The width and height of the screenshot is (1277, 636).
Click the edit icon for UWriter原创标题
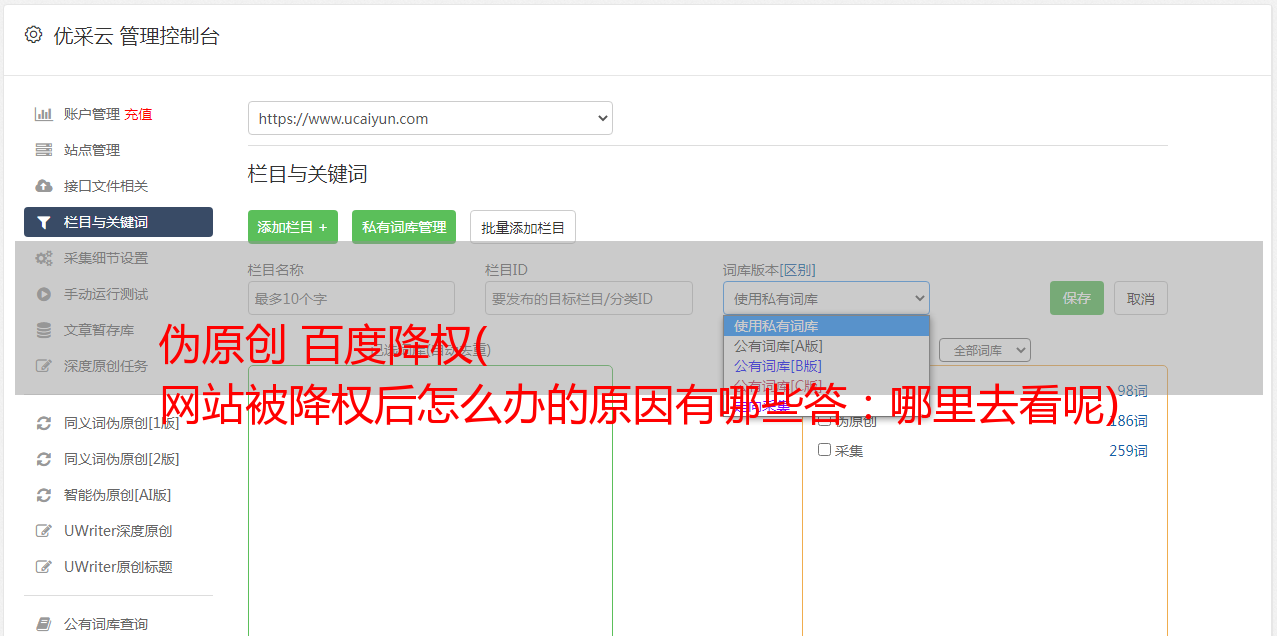coord(44,567)
